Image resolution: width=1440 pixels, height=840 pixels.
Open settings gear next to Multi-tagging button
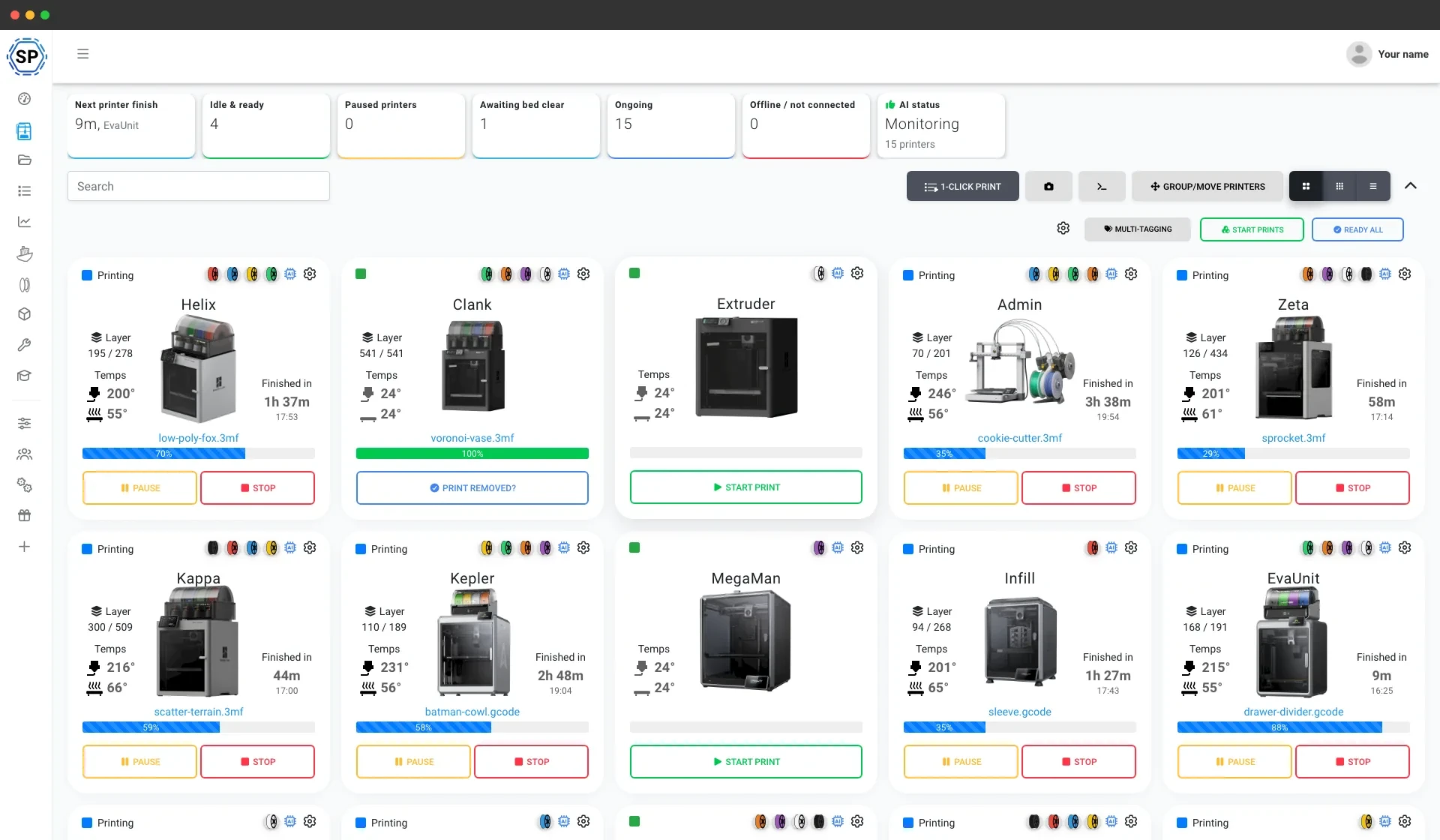[1063, 228]
